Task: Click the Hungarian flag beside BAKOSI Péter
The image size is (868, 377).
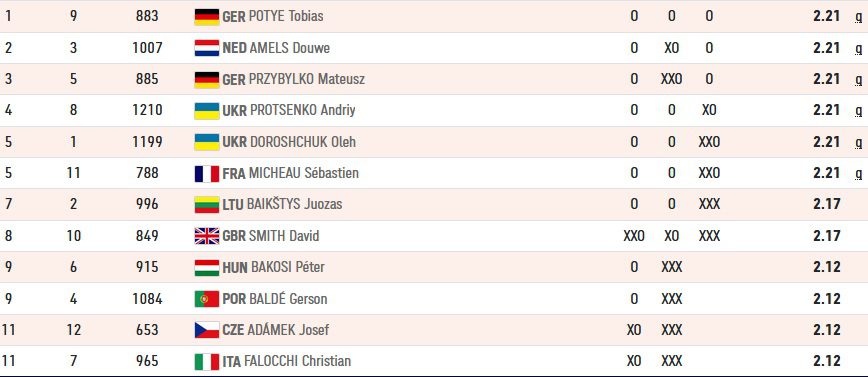Action: [x=206, y=268]
